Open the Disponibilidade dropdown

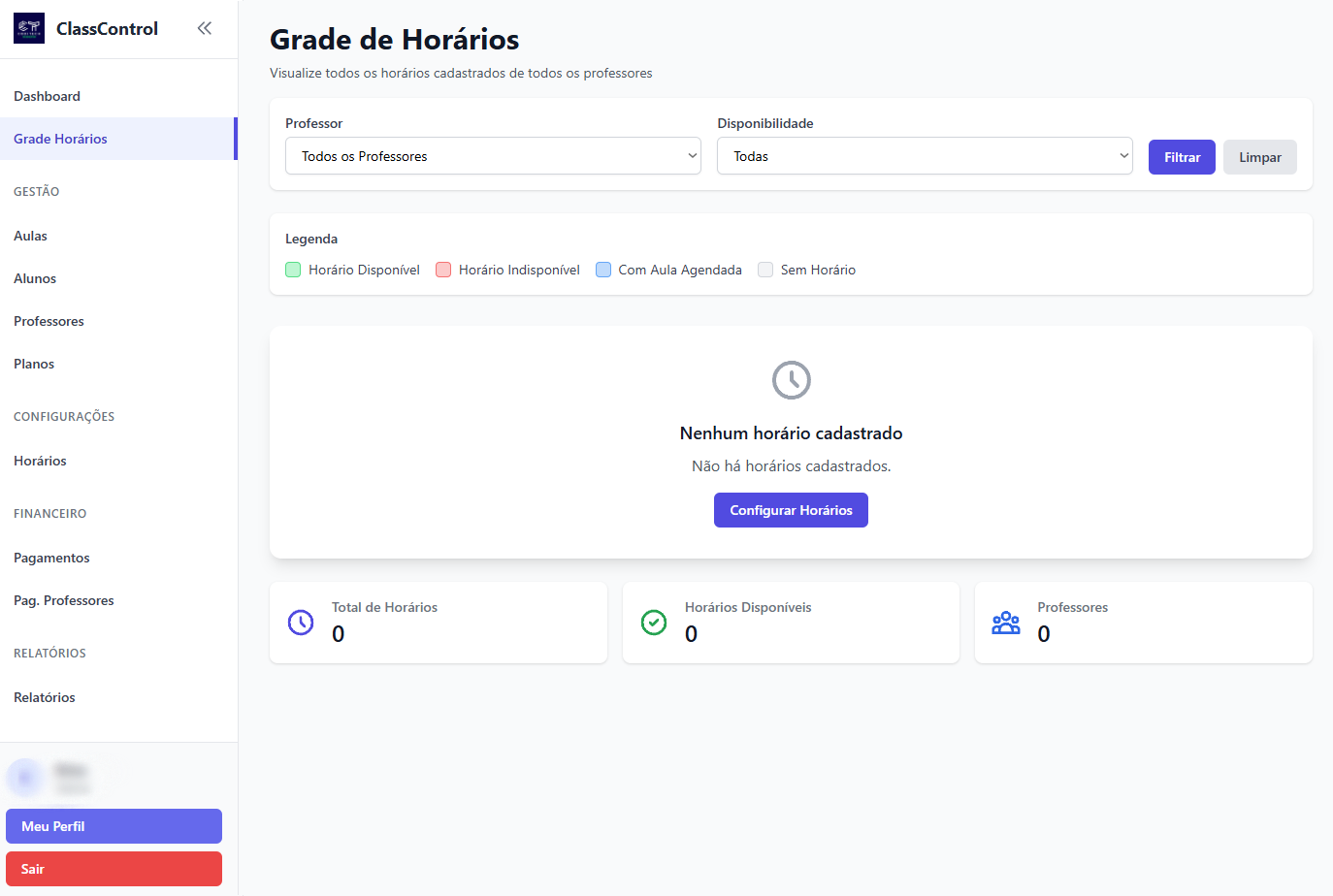(x=924, y=155)
